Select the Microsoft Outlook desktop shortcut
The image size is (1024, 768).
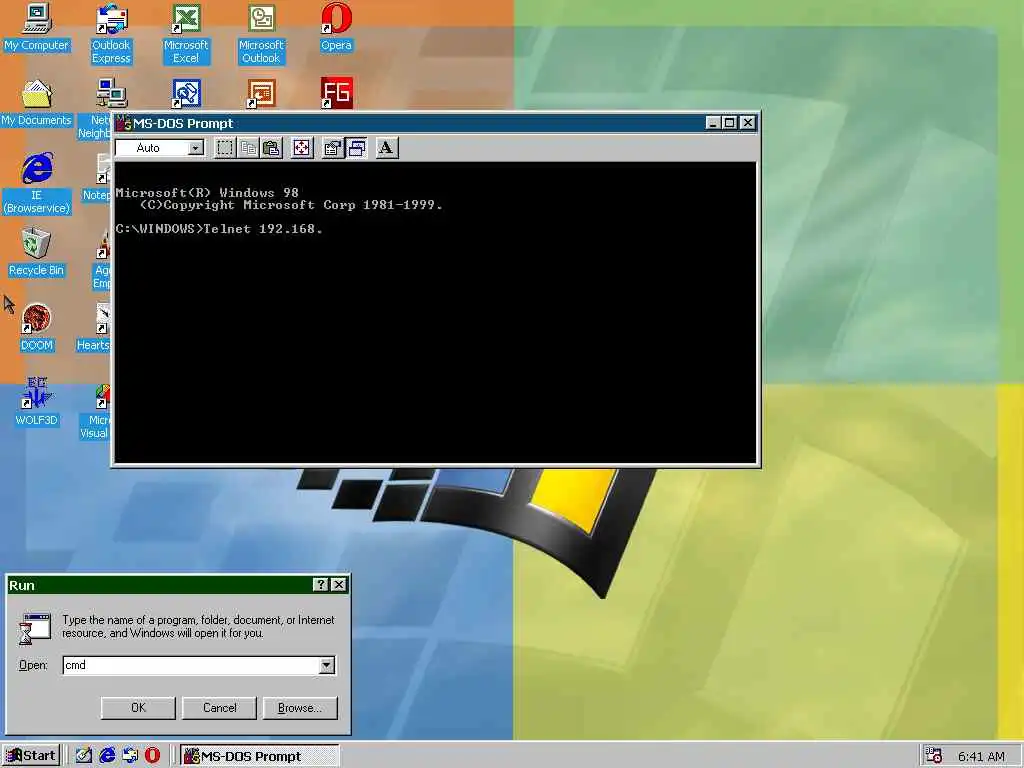(x=261, y=34)
